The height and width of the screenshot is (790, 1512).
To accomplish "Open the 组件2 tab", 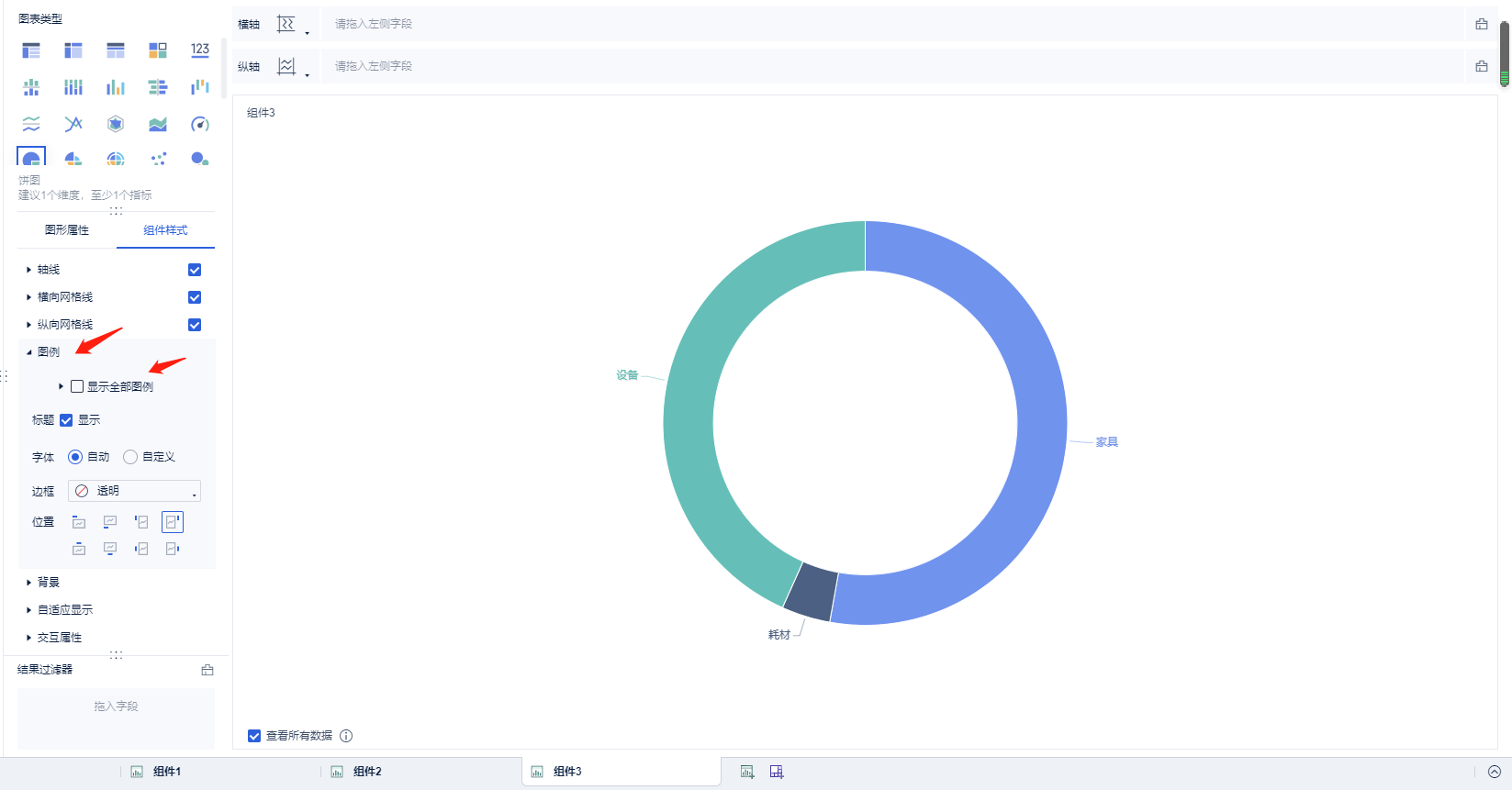I will coord(367,772).
